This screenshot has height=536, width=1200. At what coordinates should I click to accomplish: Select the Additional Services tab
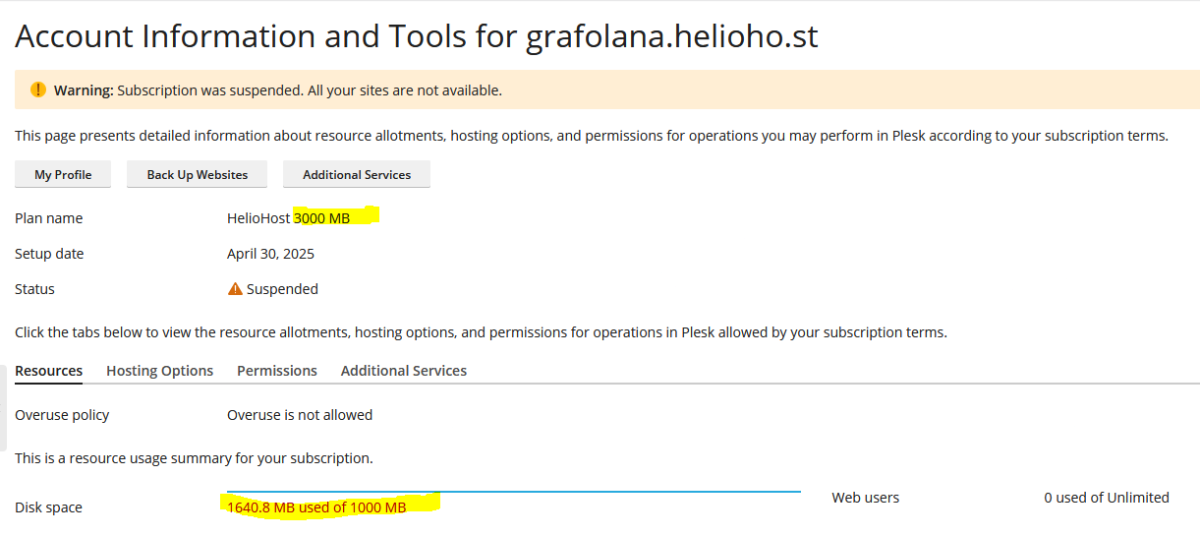[404, 370]
